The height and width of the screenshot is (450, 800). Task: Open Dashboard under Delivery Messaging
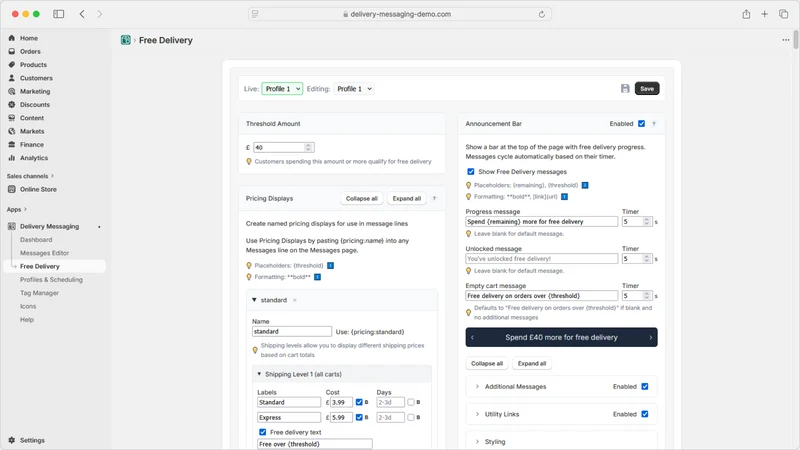point(36,240)
